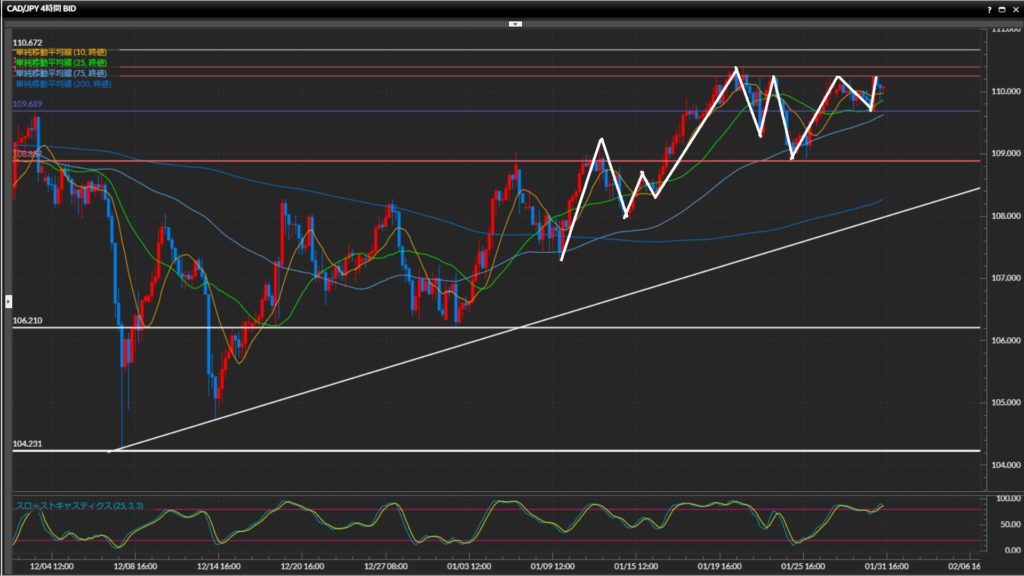
Task: Click the Slow Stochastics (25, 3, 3) label
Action: coord(79,507)
